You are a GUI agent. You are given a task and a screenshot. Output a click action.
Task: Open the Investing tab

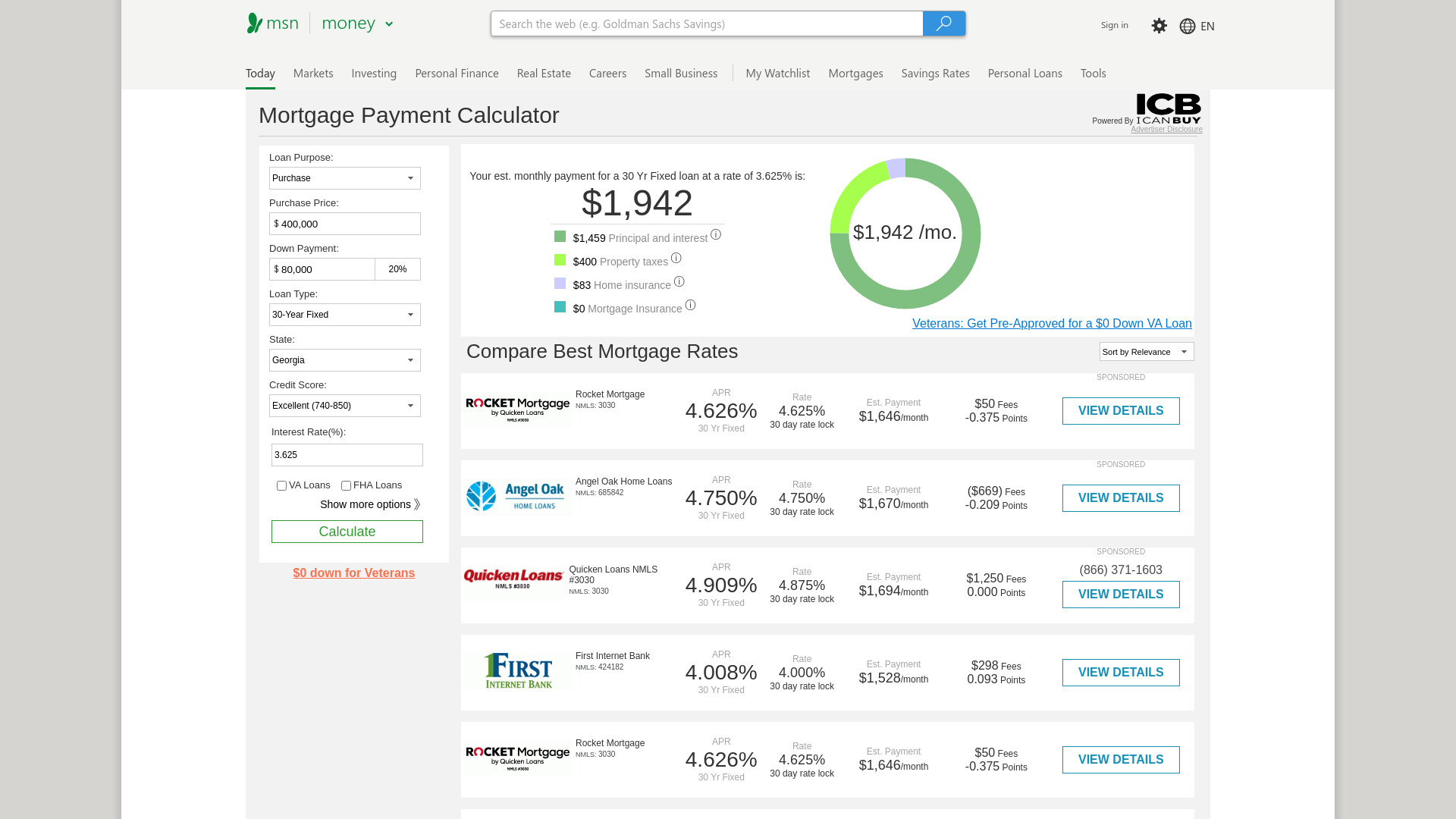point(374,74)
